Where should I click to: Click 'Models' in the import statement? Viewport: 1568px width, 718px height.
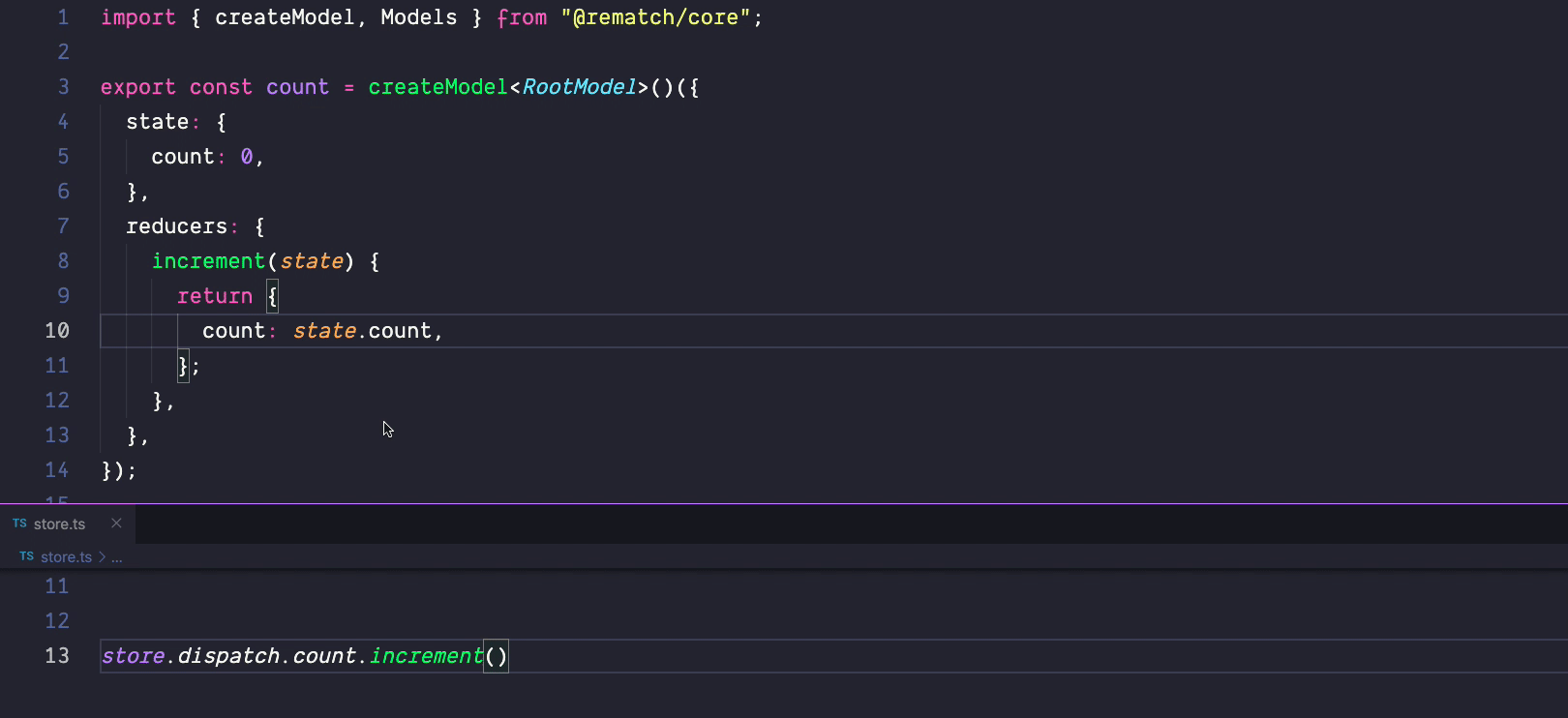(x=418, y=17)
